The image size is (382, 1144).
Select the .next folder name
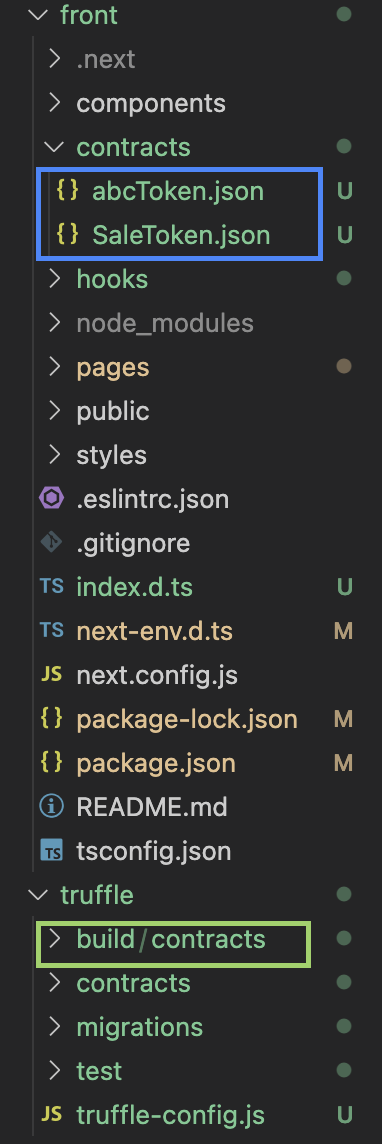point(106,60)
